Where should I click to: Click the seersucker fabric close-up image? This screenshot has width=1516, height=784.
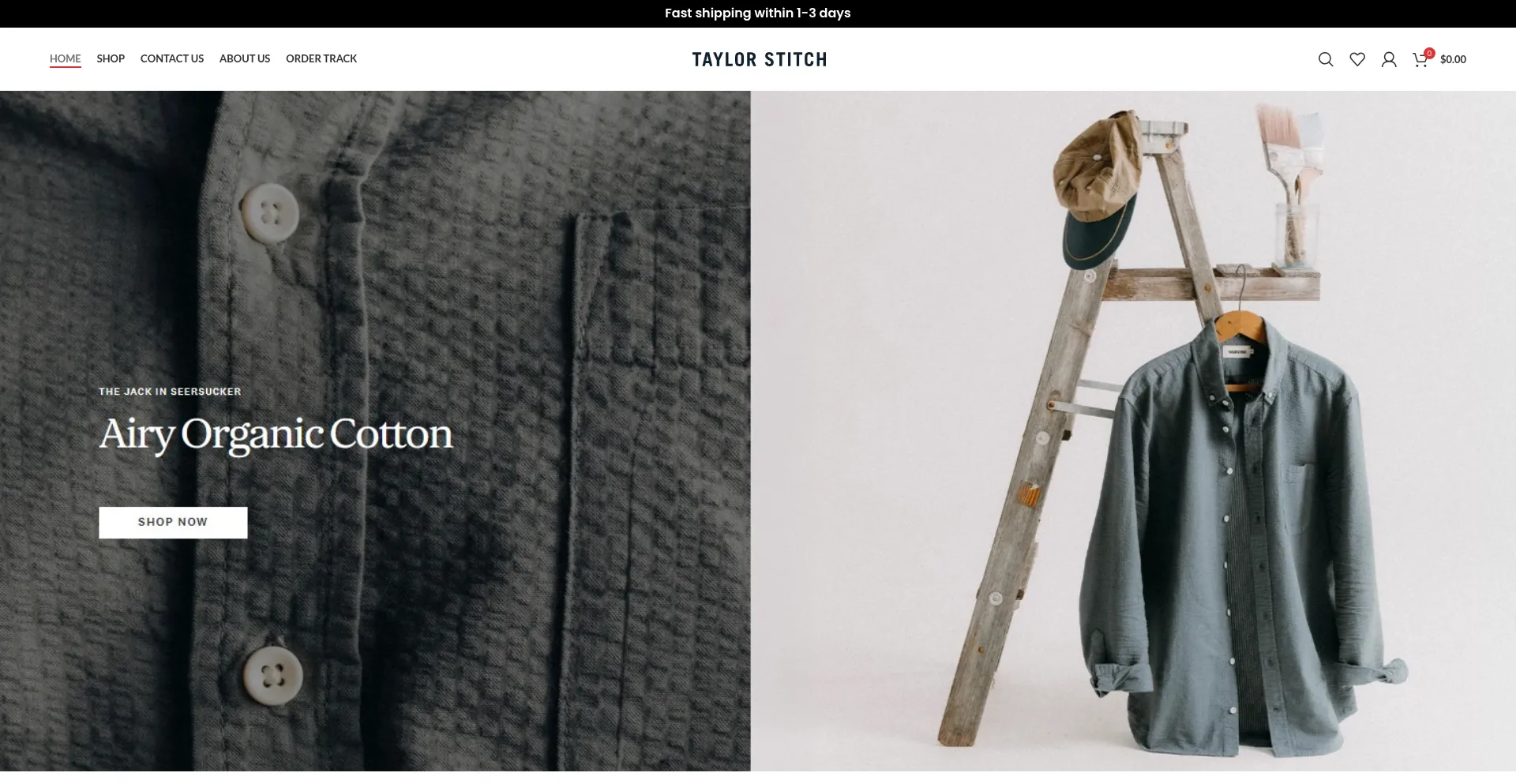pos(375,431)
